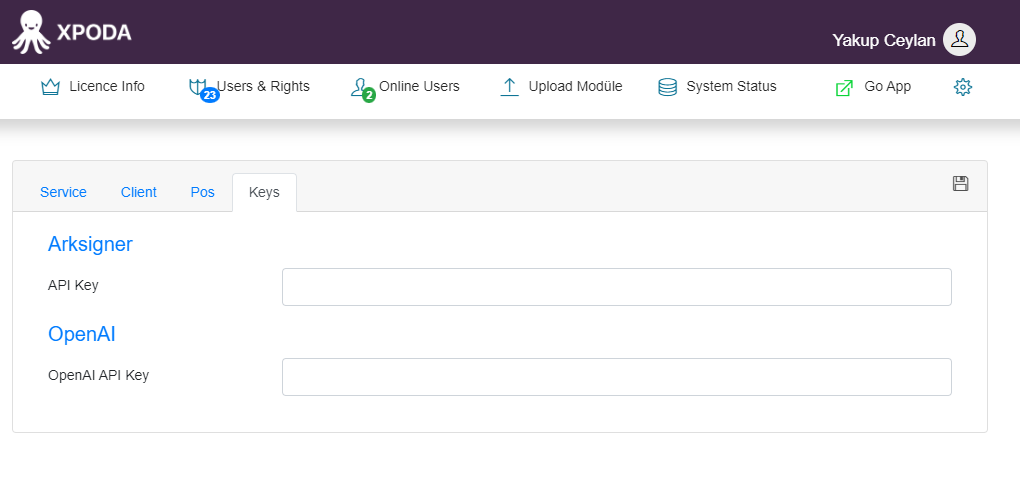
Task: Focus the Arksigner API Key field
Action: [617, 287]
